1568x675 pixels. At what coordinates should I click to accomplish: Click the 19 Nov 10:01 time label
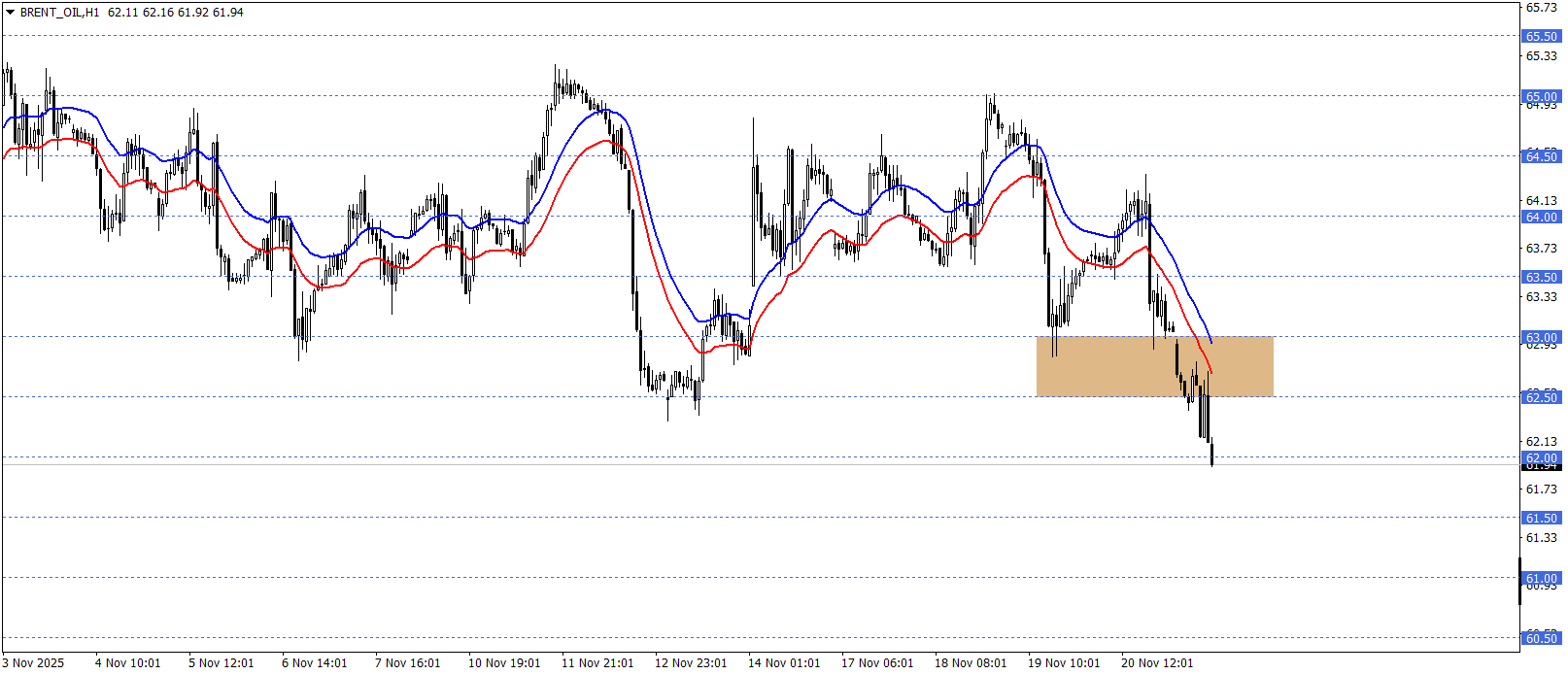click(x=1064, y=663)
